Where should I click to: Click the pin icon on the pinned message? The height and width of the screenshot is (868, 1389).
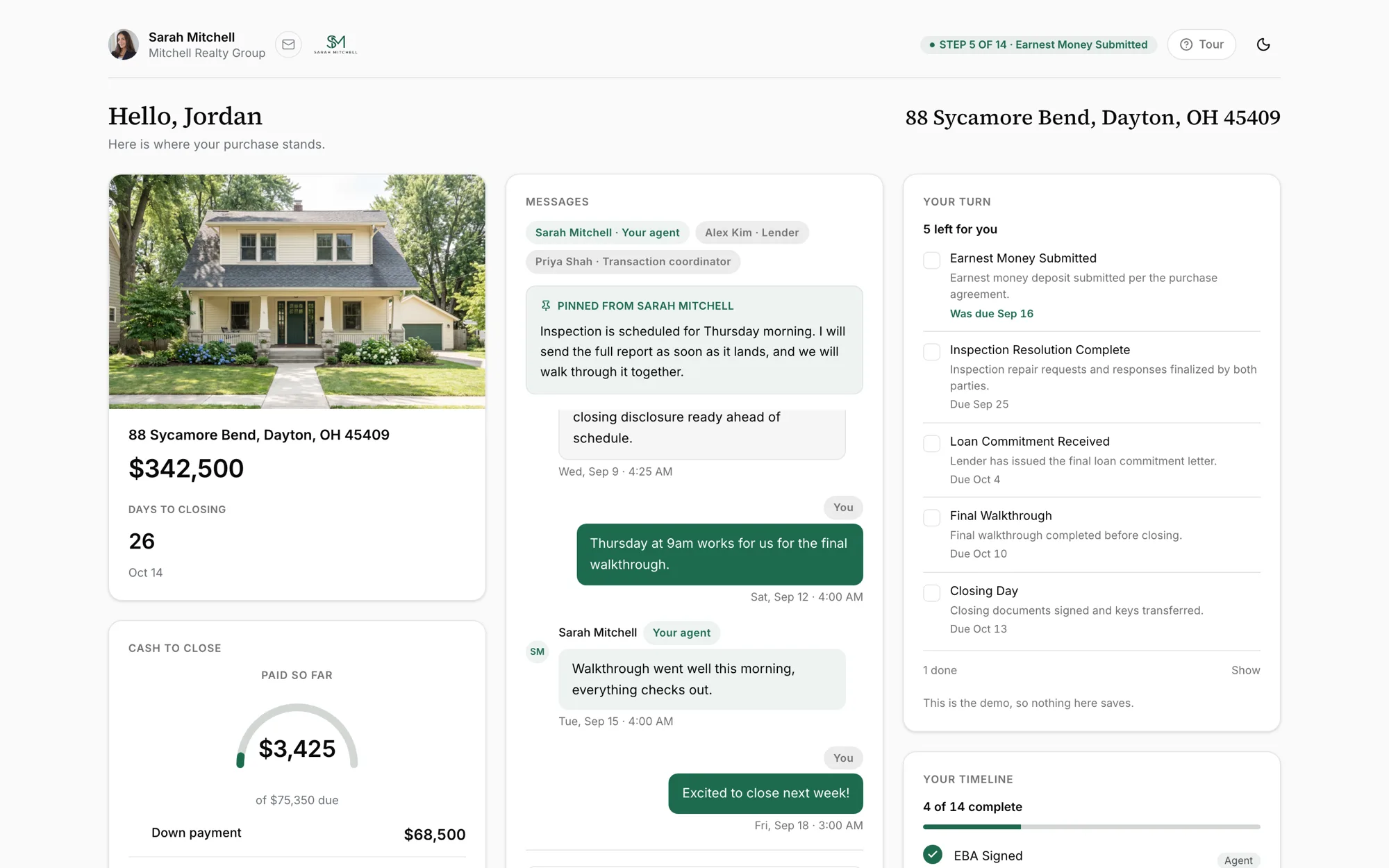click(x=546, y=306)
